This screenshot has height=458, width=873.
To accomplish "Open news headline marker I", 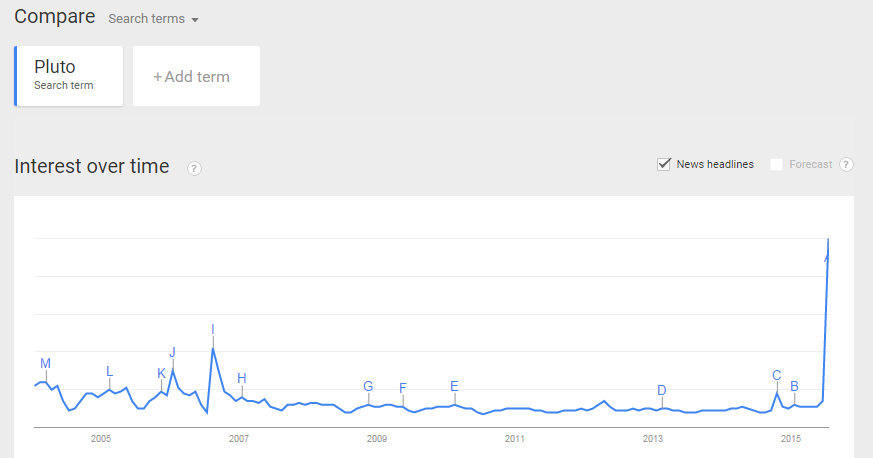I will coord(213,329).
